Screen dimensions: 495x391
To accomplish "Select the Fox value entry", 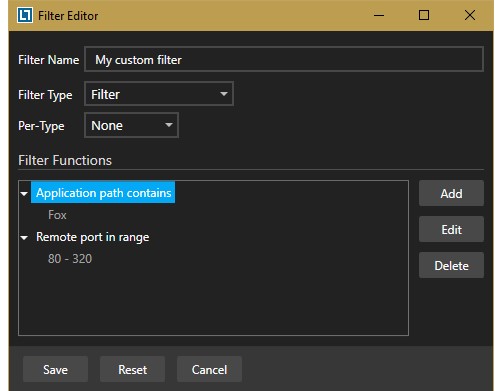I will (57, 215).
